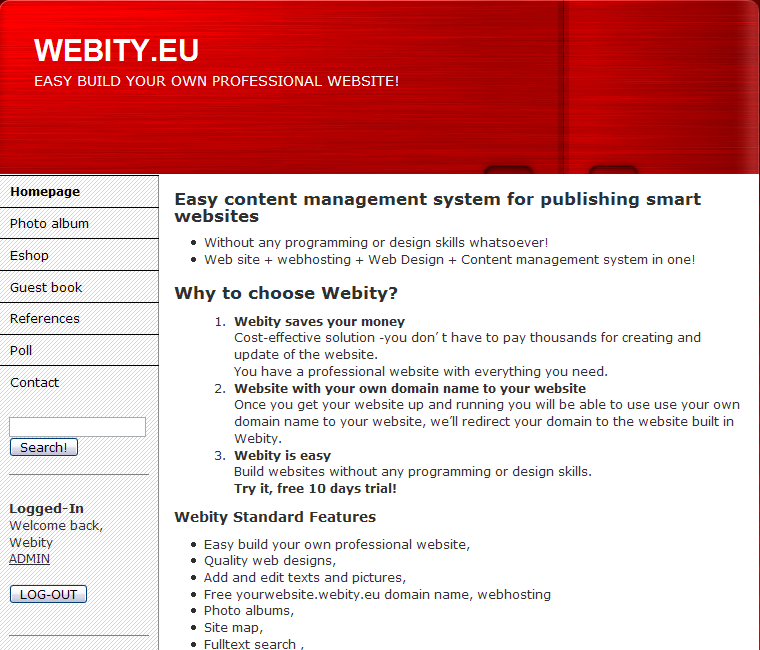Click the WEBITY.EU site title
760x650 pixels.
(x=116, y=50)
